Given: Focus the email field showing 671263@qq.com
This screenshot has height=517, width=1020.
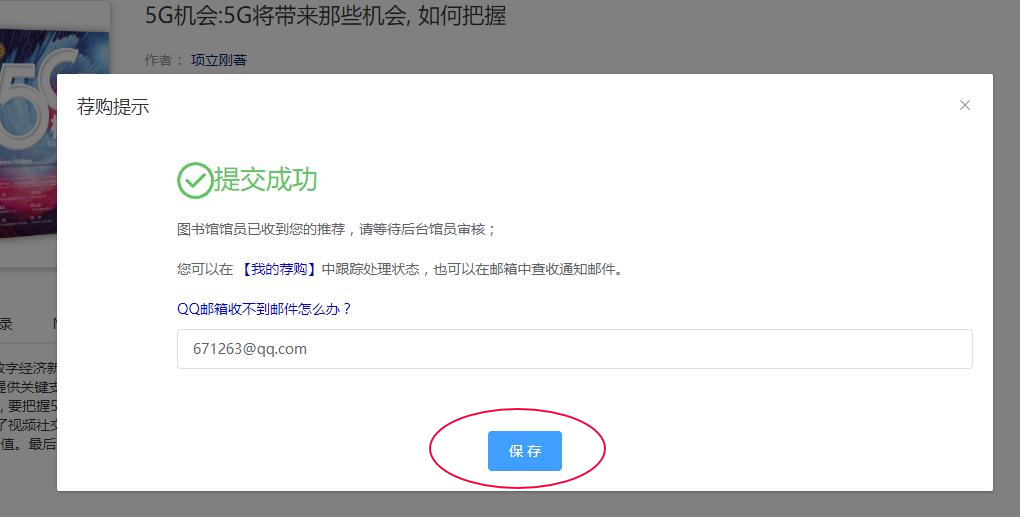Looking at the screenshot, I should click(x=574, y=349).
